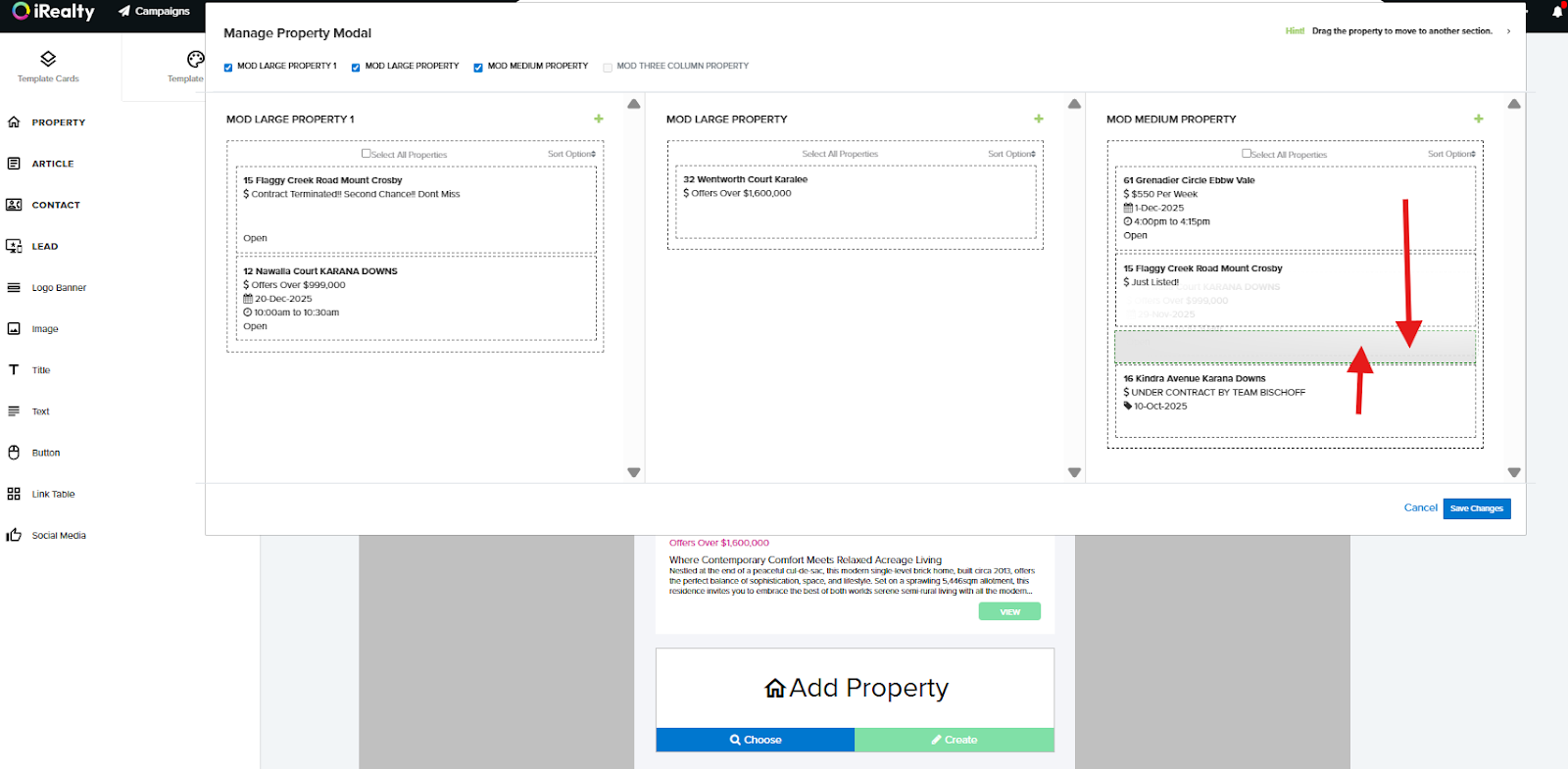Screen dimensions: 1568x769
Task: Uncheck the MOD LARGE PROPERTY 1 checkbox
Action: 228,68
